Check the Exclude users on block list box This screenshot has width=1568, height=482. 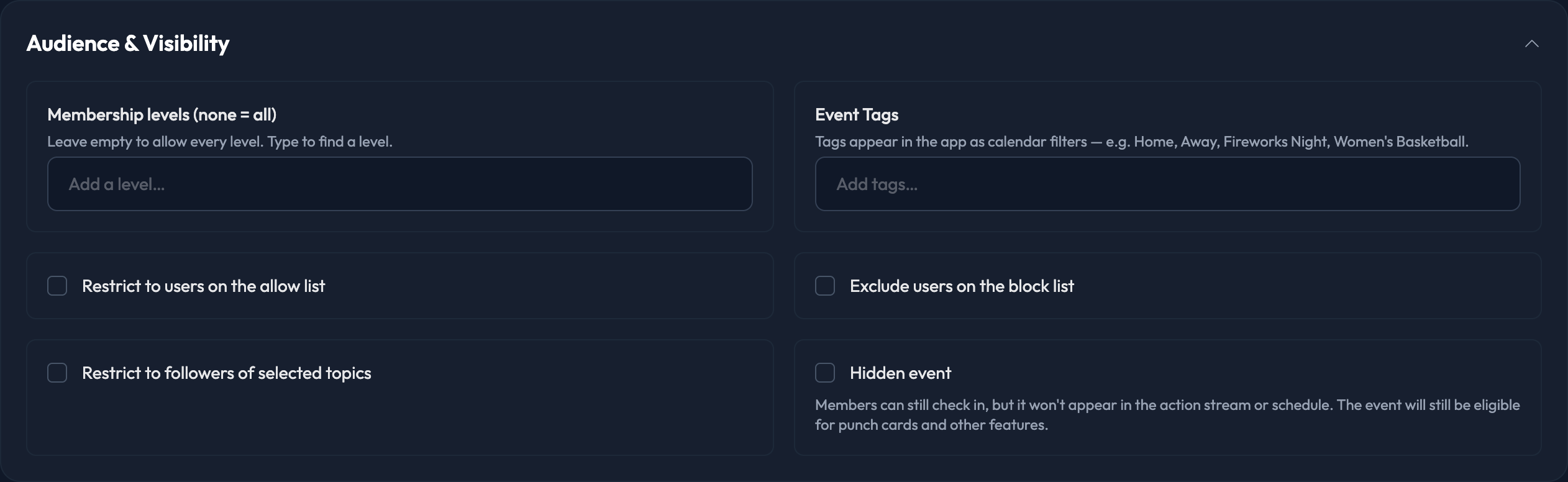(x=825, y=286)
